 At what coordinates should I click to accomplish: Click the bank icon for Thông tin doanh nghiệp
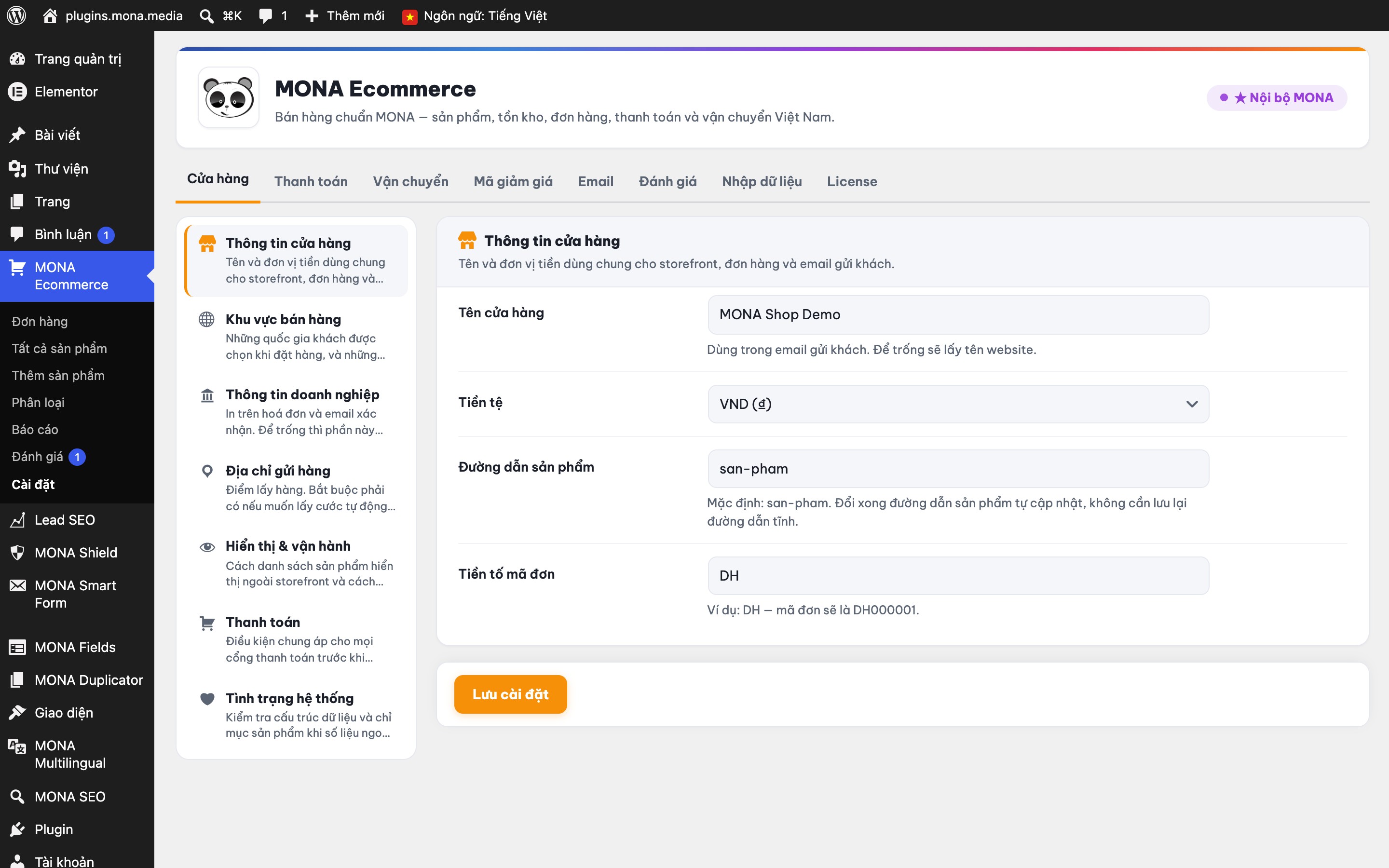[207, 395]
